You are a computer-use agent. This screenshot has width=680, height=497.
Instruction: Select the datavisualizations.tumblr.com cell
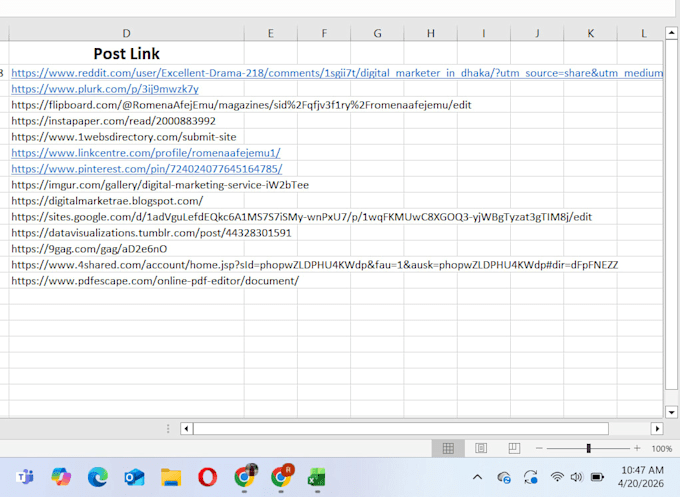click(x=151, y=233)
